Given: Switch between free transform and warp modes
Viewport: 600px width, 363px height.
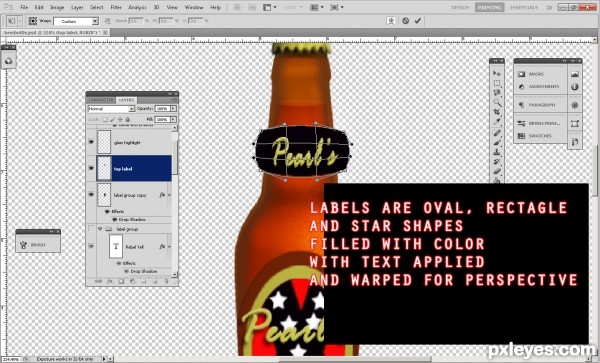Looking at the screenshot, I should click(391, 21).
